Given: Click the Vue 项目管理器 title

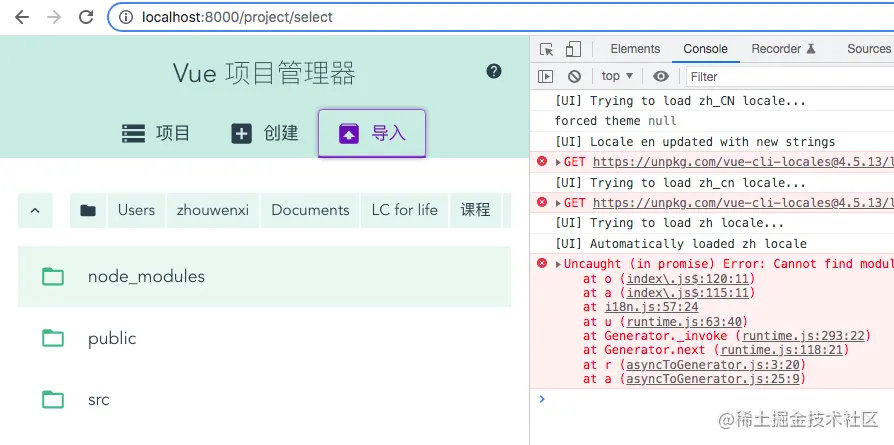Looking at the screenshot, I should pyautogui.click(x=264, y=73).
